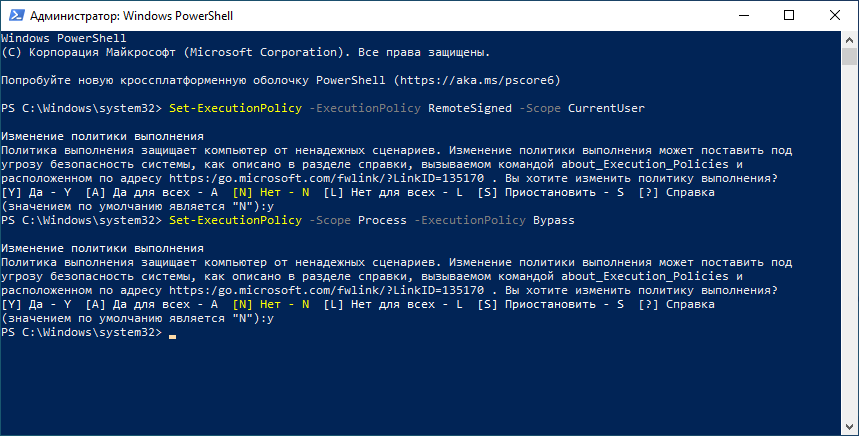This screenshot has height=436, width=859.
Task: Click the first Set-ExecutionPolicy command text
Action: point(235,108)
